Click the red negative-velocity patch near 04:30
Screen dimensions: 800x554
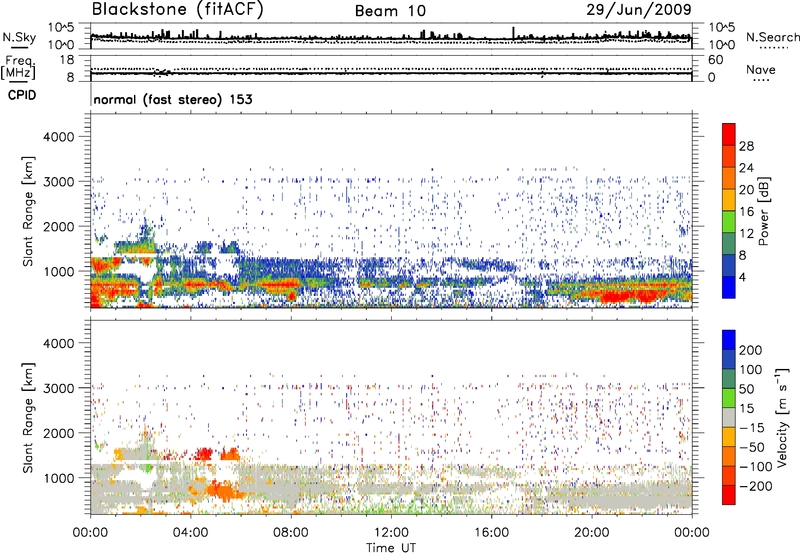point(205,454)
